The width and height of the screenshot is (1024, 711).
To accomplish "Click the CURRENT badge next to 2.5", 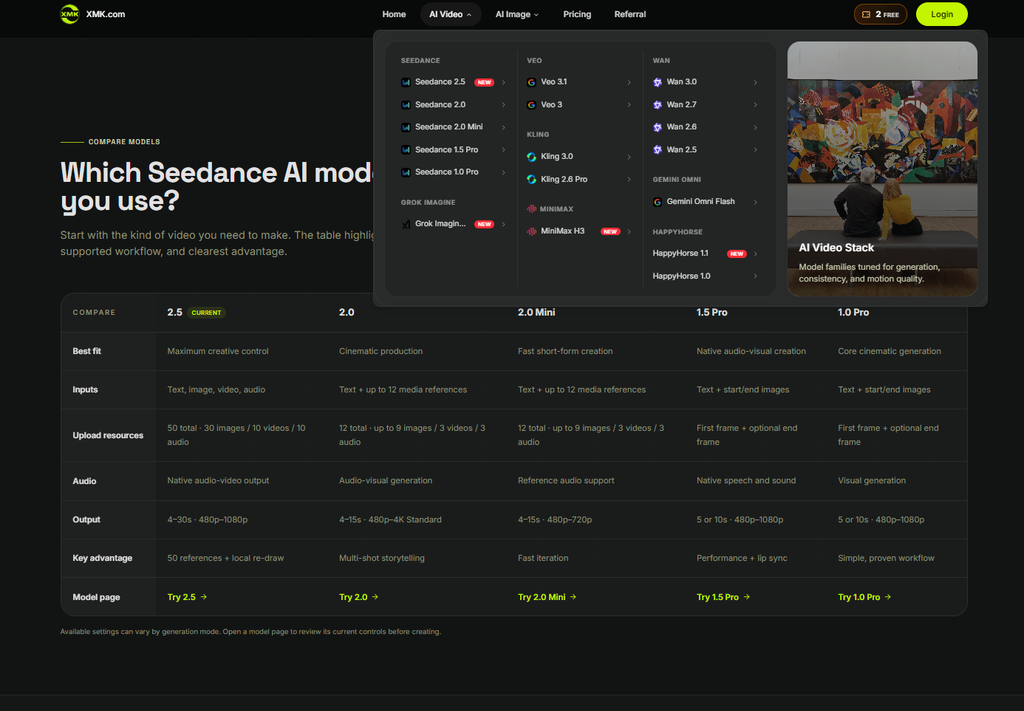I will (206, 313).
